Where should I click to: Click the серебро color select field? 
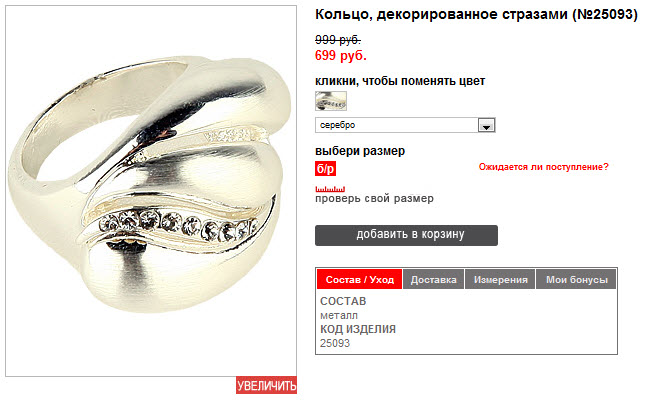(405, 125)
